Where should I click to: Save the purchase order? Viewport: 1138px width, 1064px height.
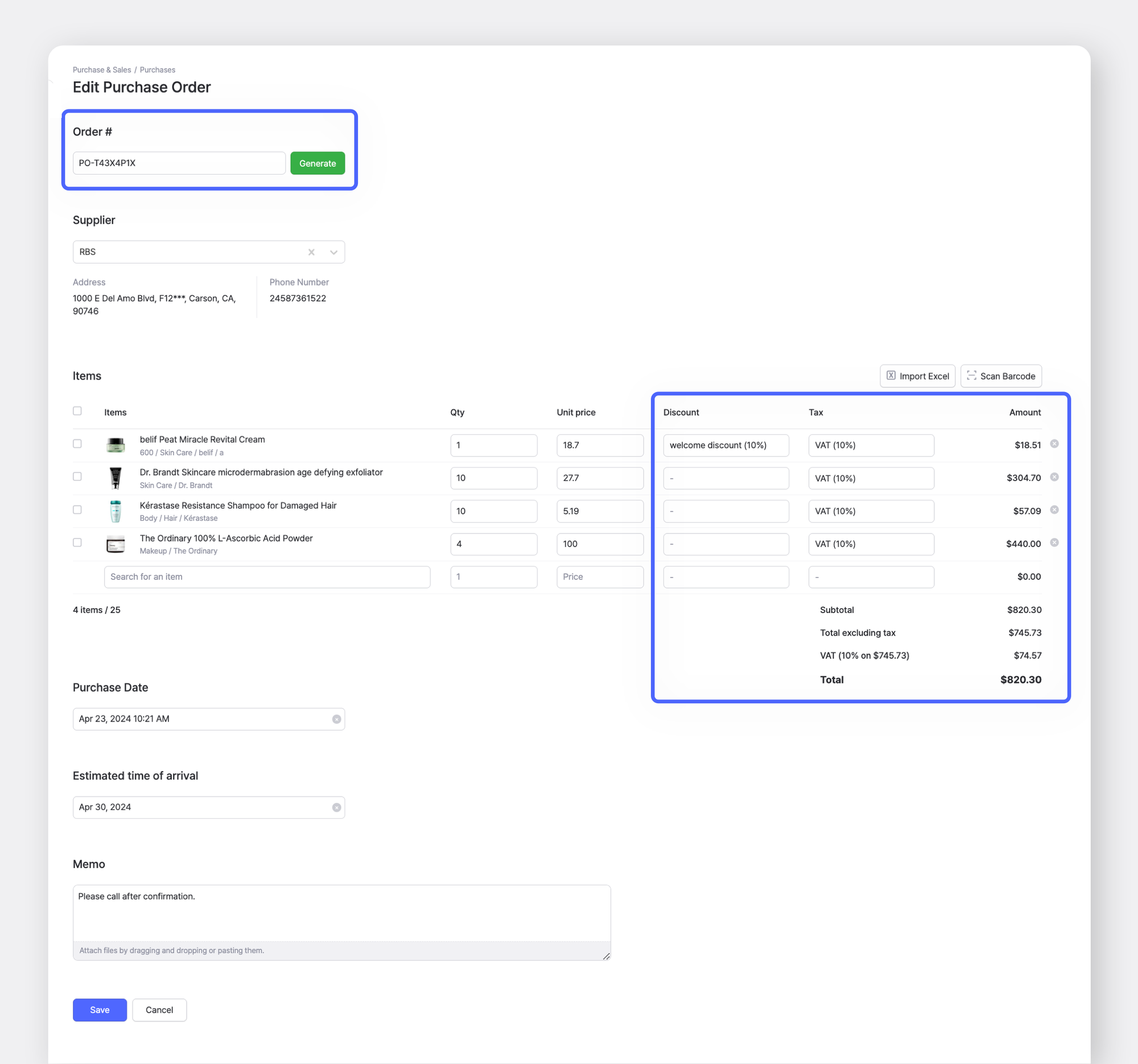pos(99,1009)
